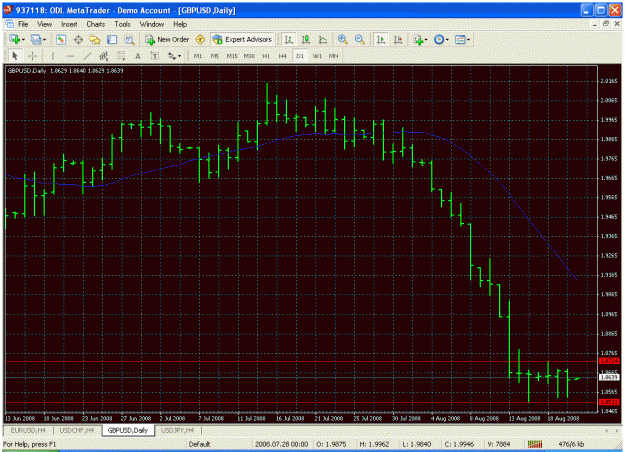This screenshot has width=625, height=452.
Task: Switch to M5 timeframe
Action: (215, 56)
